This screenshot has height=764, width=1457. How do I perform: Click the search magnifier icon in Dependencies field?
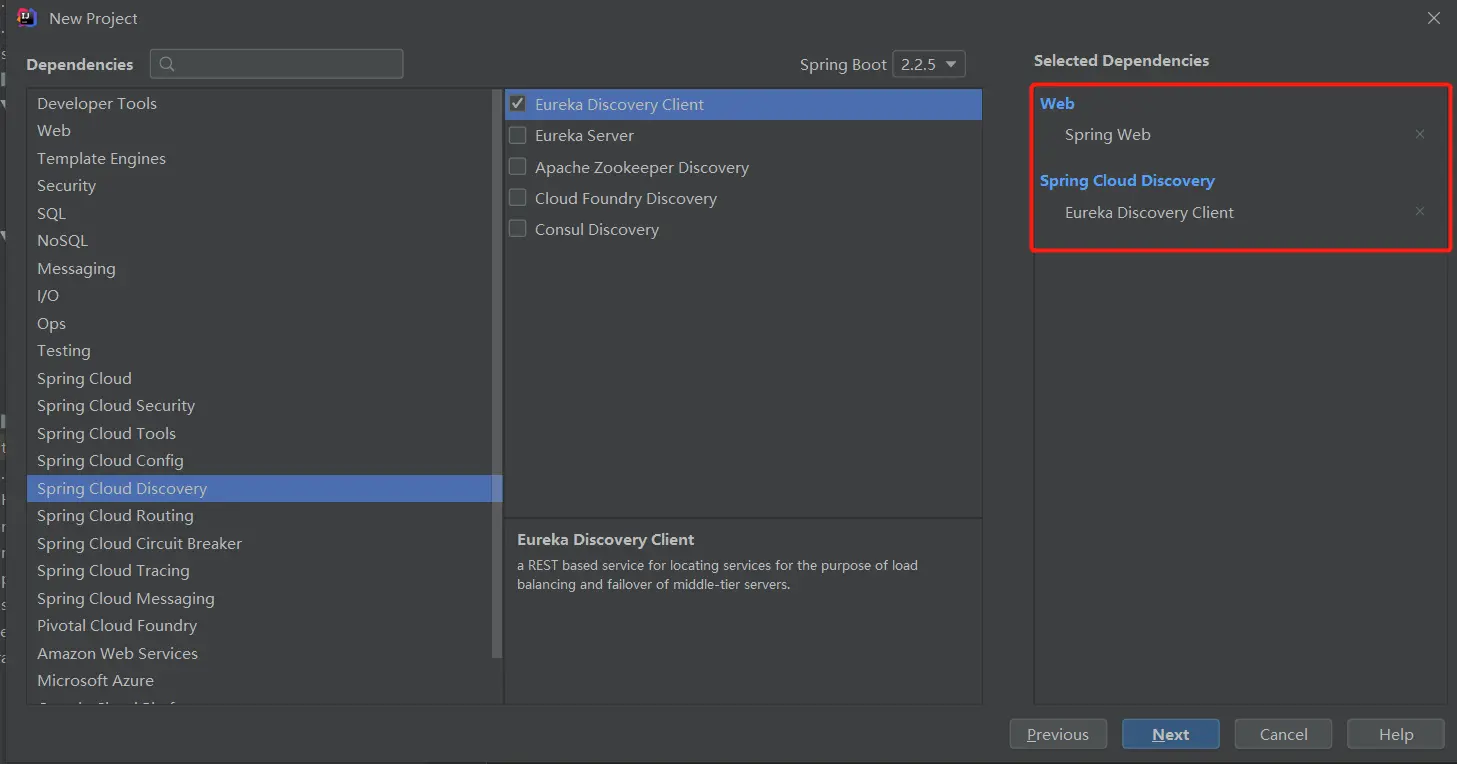(167, 64)
